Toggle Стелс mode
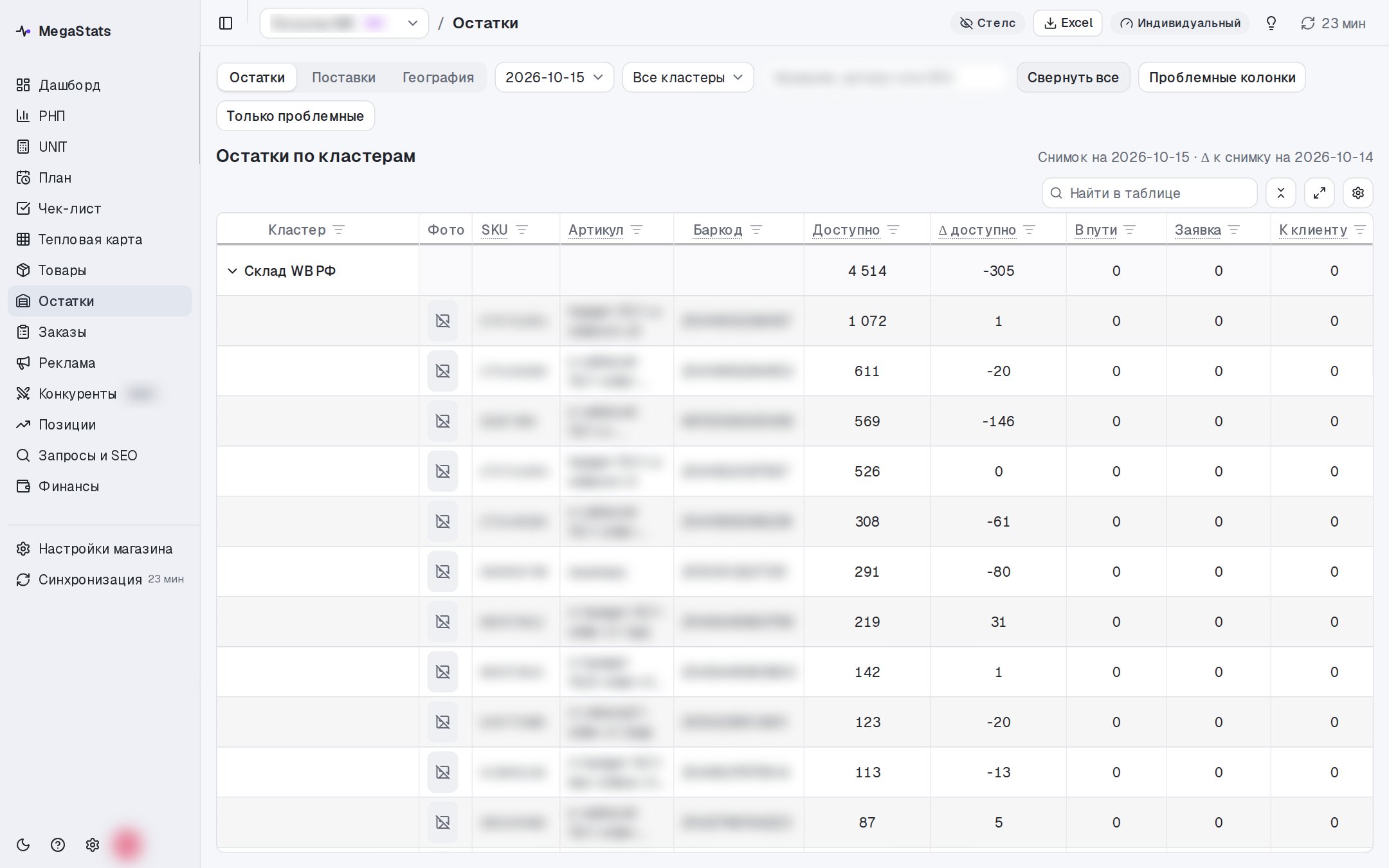This screenshot has height=868, width=1389. 987,23
